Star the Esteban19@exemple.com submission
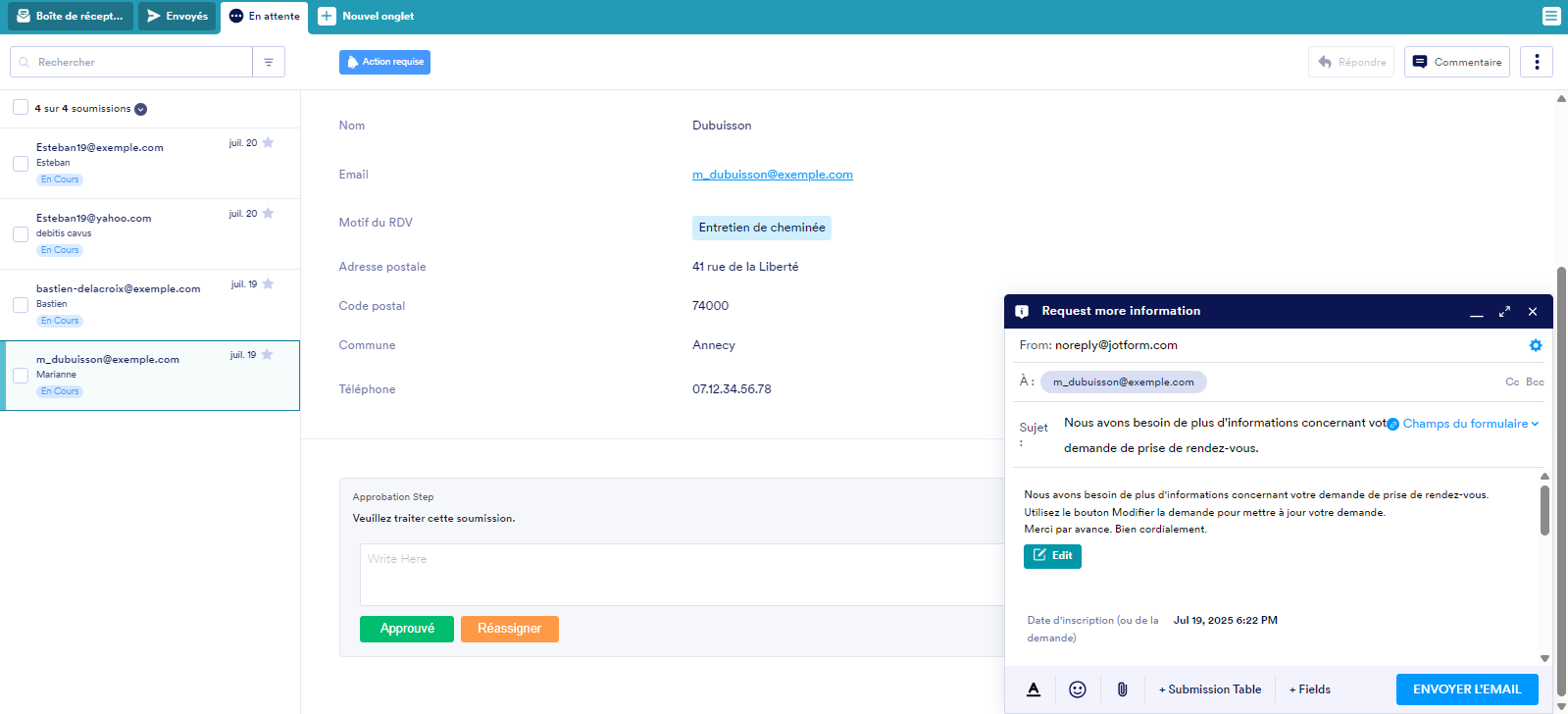 (268, 143)
